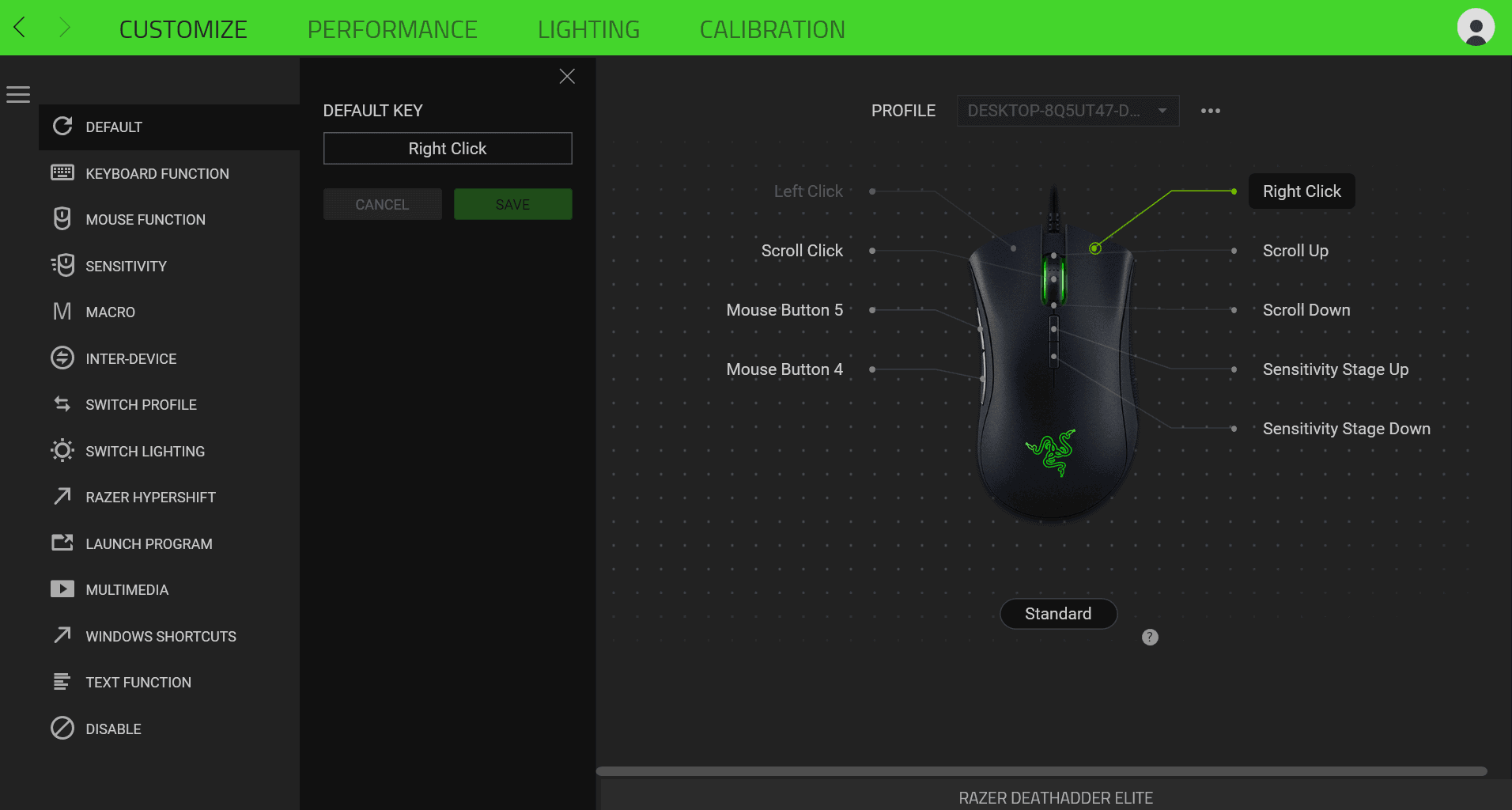Screen dimensions: 1512x810
Task: Select the Scroll Click assignment
Action: tap(802, 251)
